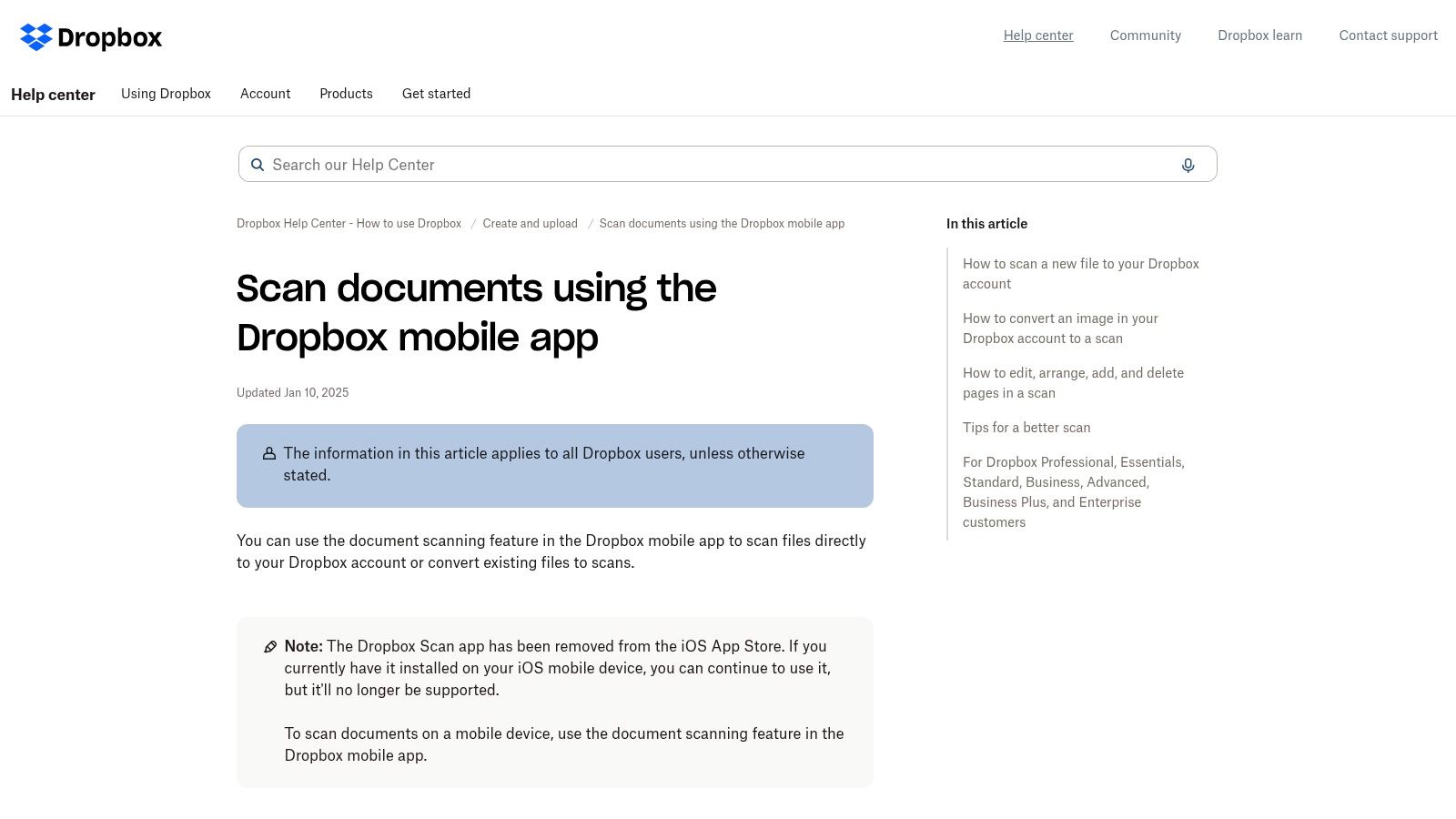Switch to the Using Dropbox tab
This screenshot has height=819, width=1456.
tap(166, 94)
